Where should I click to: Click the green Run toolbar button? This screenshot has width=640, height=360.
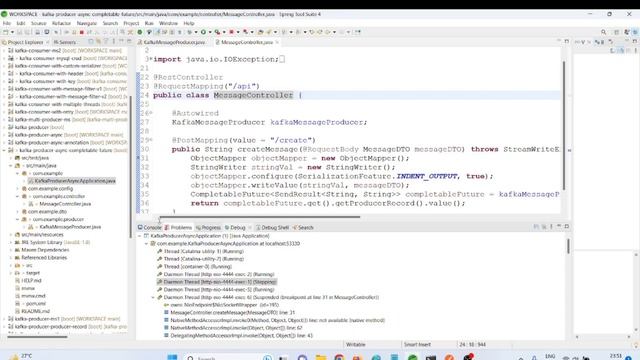click(203, 32)
